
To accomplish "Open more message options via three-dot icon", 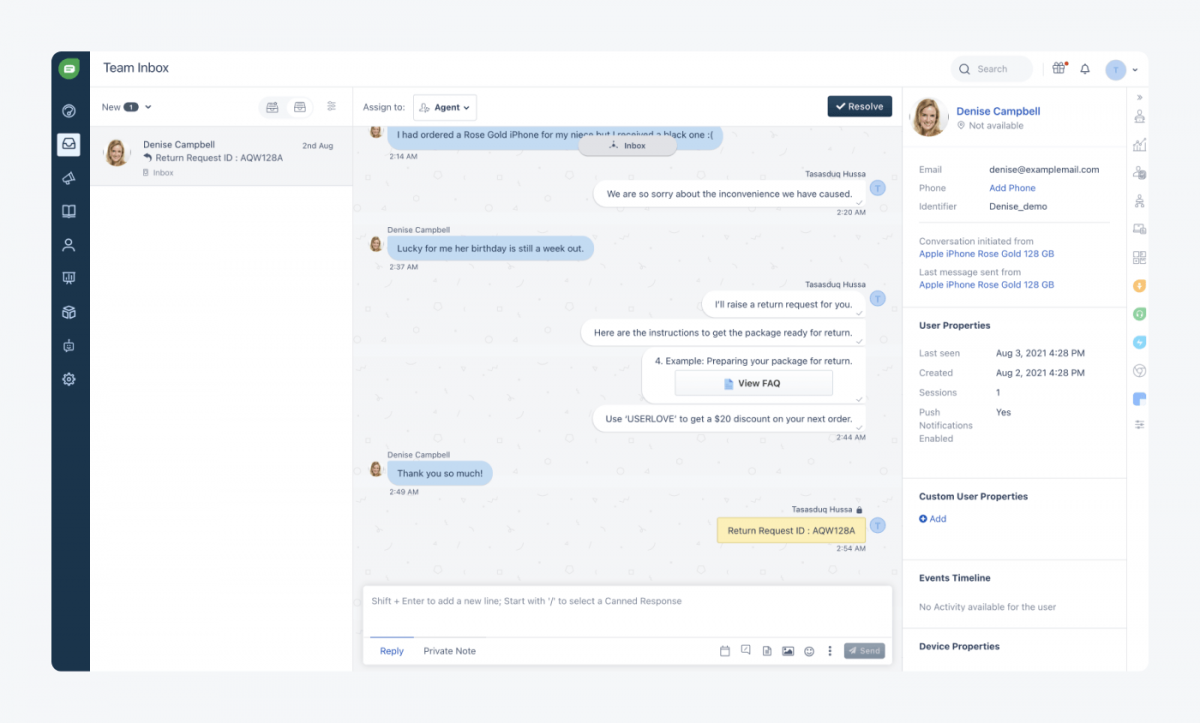I will (x=829, y=650).
